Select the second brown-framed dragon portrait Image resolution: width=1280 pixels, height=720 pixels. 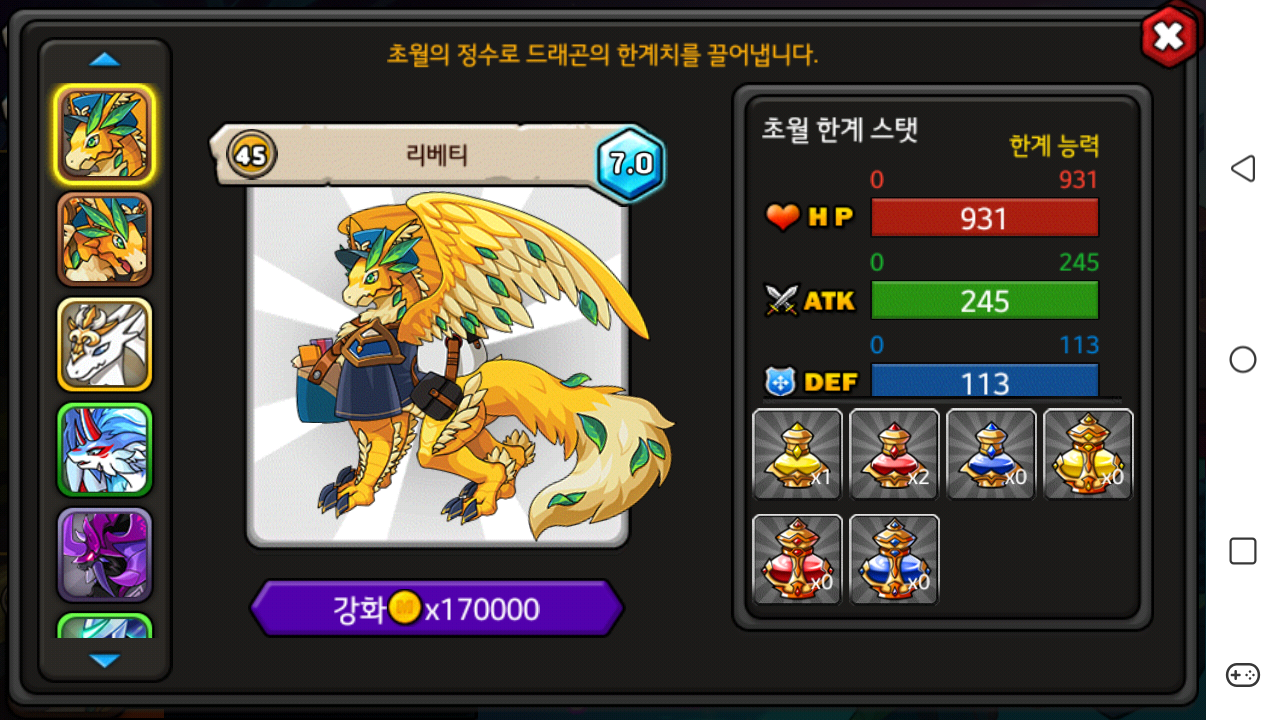[x=105, y=240]
